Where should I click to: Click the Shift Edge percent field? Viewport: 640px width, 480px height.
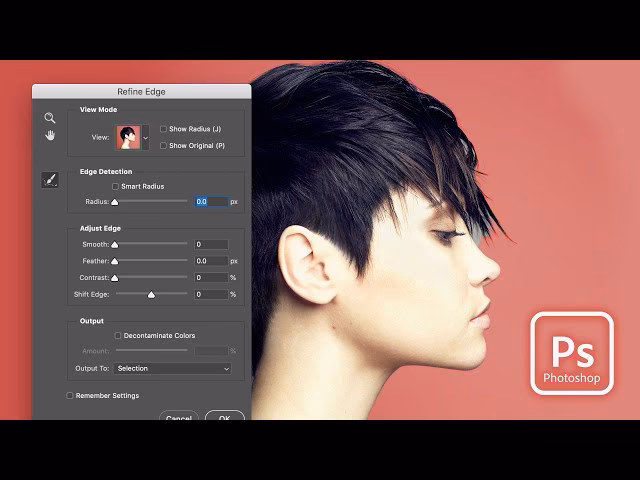click(x=211, y=294)
